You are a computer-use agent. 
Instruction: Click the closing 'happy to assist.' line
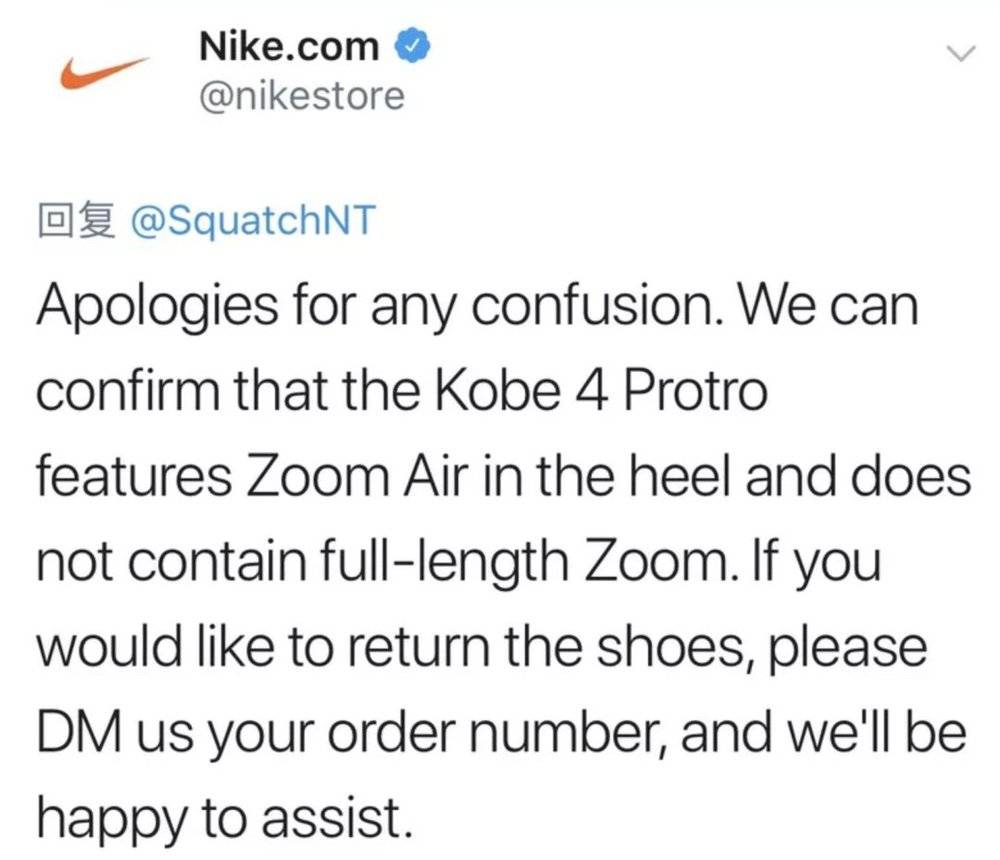click(224, 820)
